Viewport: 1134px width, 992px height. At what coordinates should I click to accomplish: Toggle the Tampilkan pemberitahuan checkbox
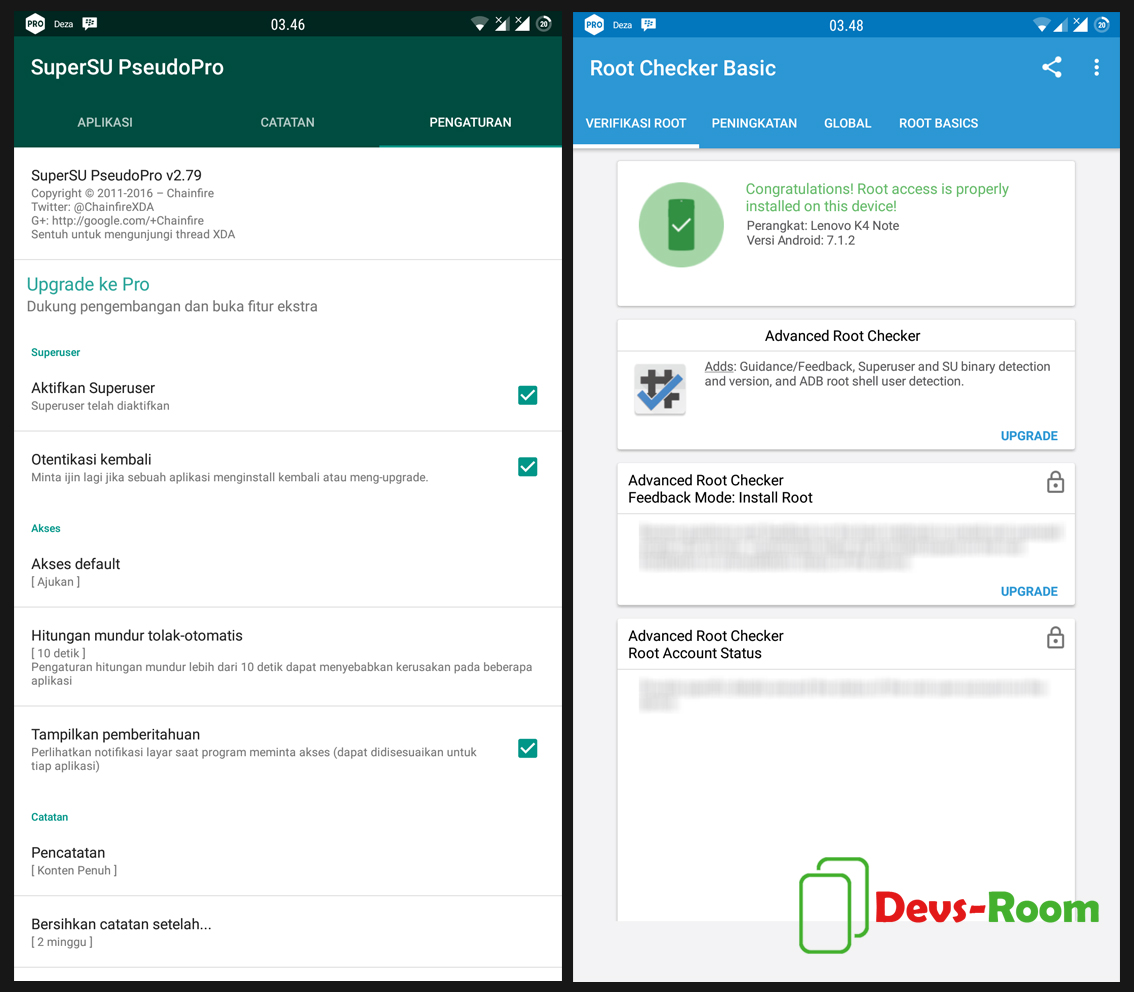528,748
